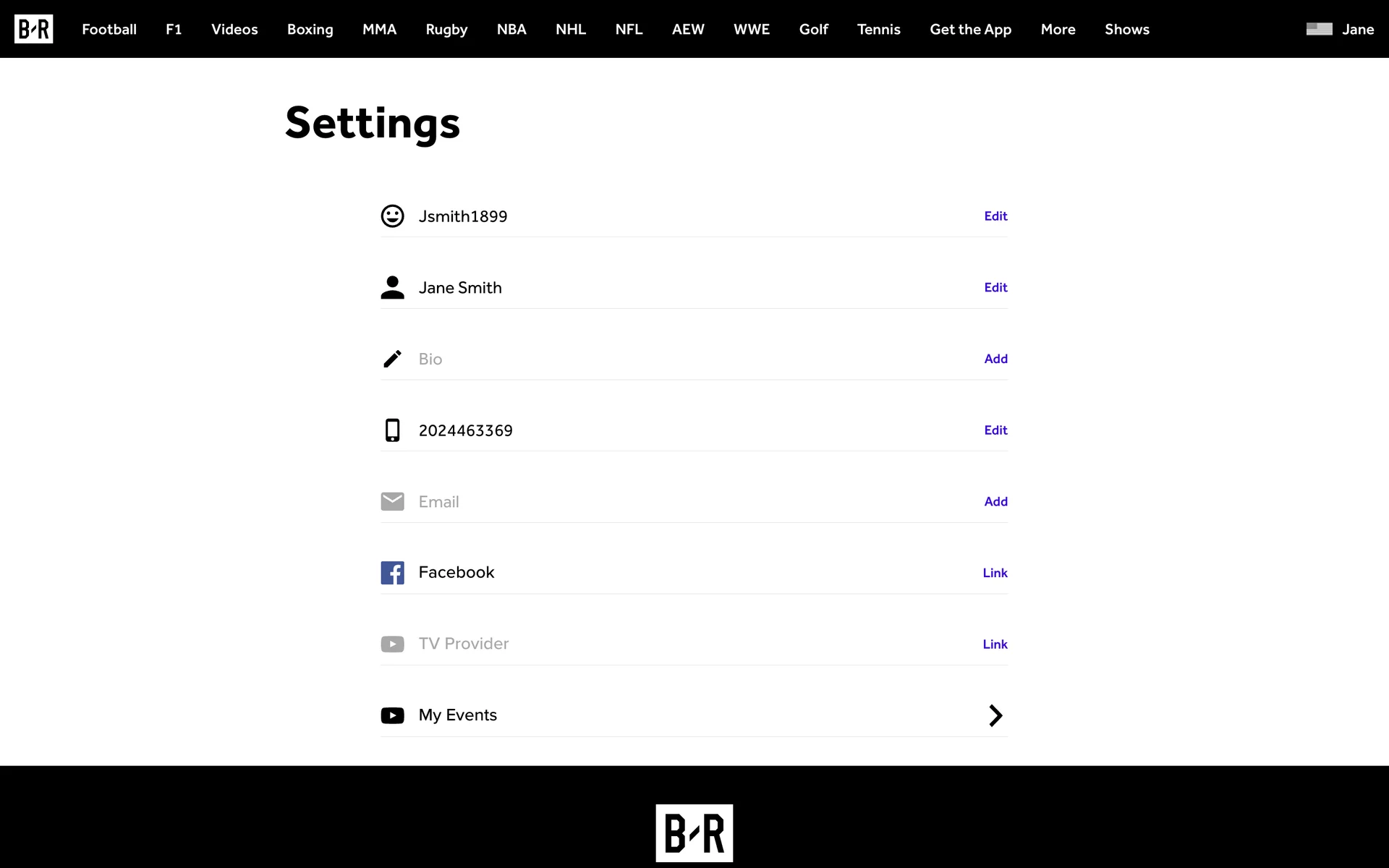Open the Jane account menu

pyautogui.click(x=1358, y=30)
